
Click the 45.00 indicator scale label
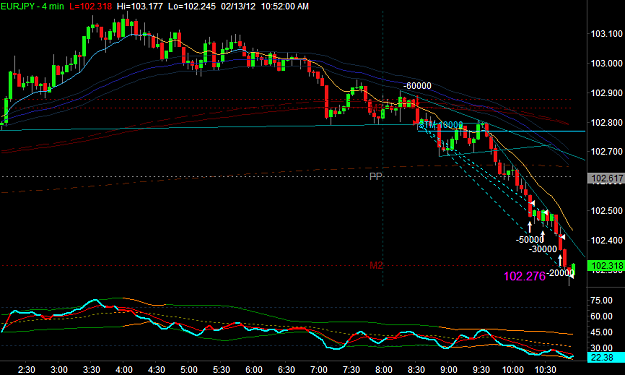pyautogui.click(x=601, y=332)
